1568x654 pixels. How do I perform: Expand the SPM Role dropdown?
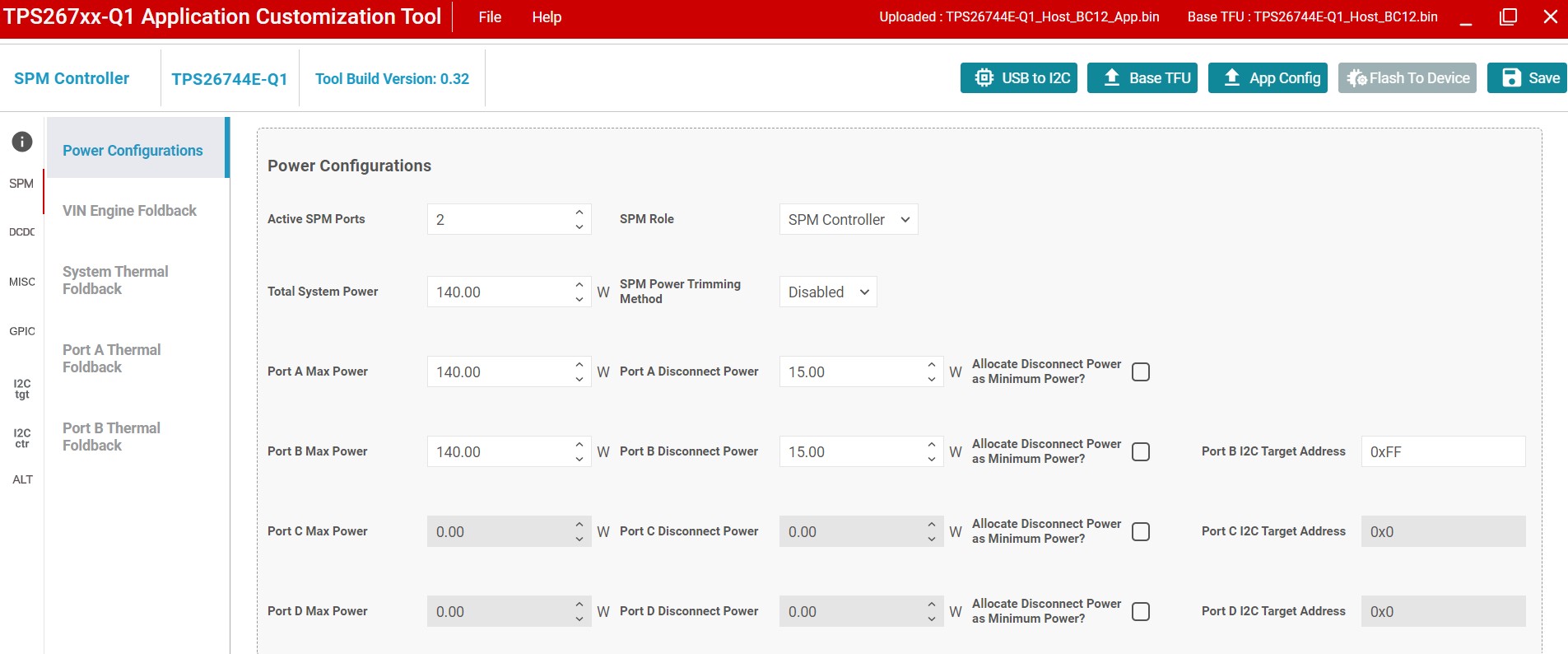(849, 220)
